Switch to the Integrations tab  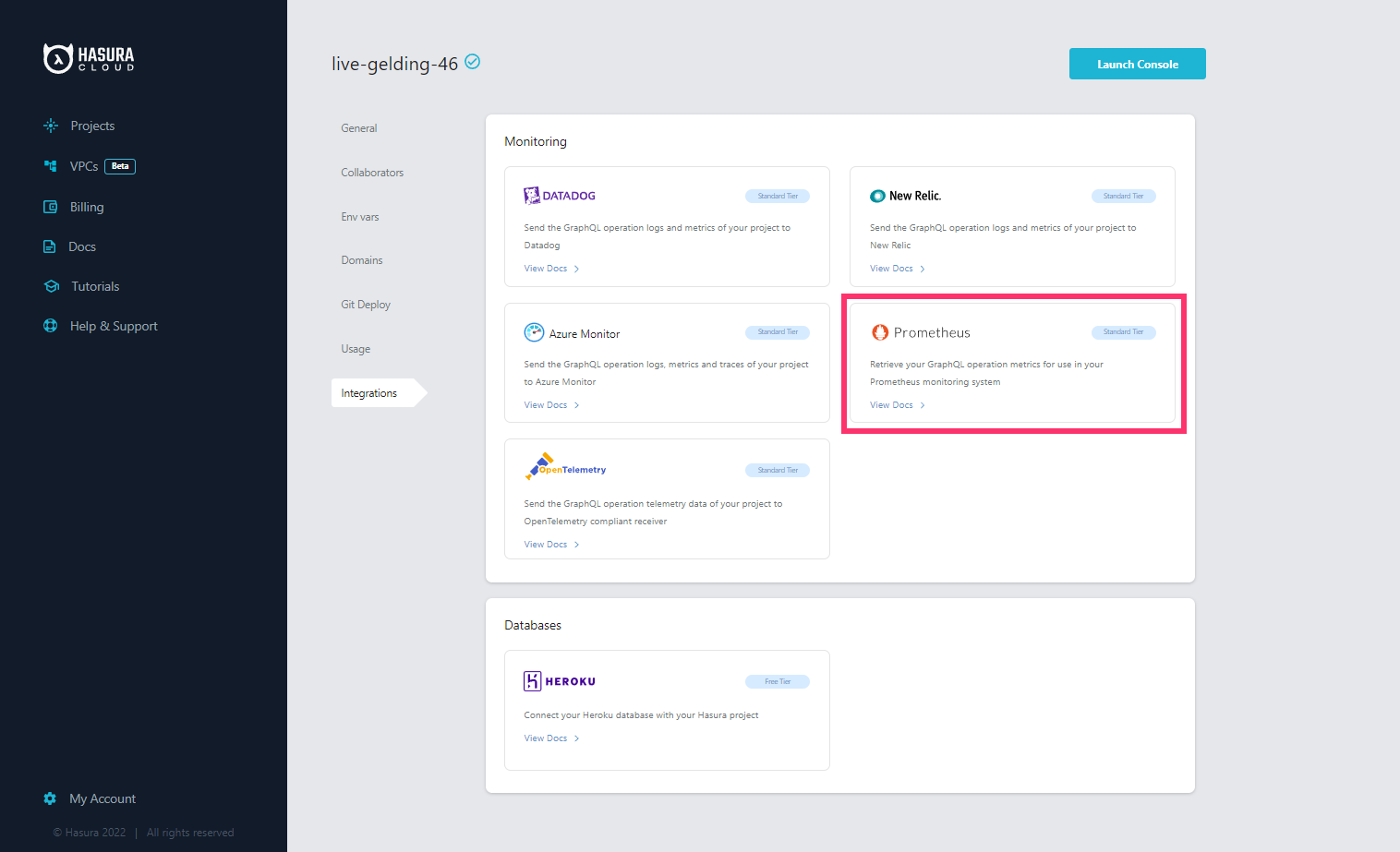[x=369, y=392]
